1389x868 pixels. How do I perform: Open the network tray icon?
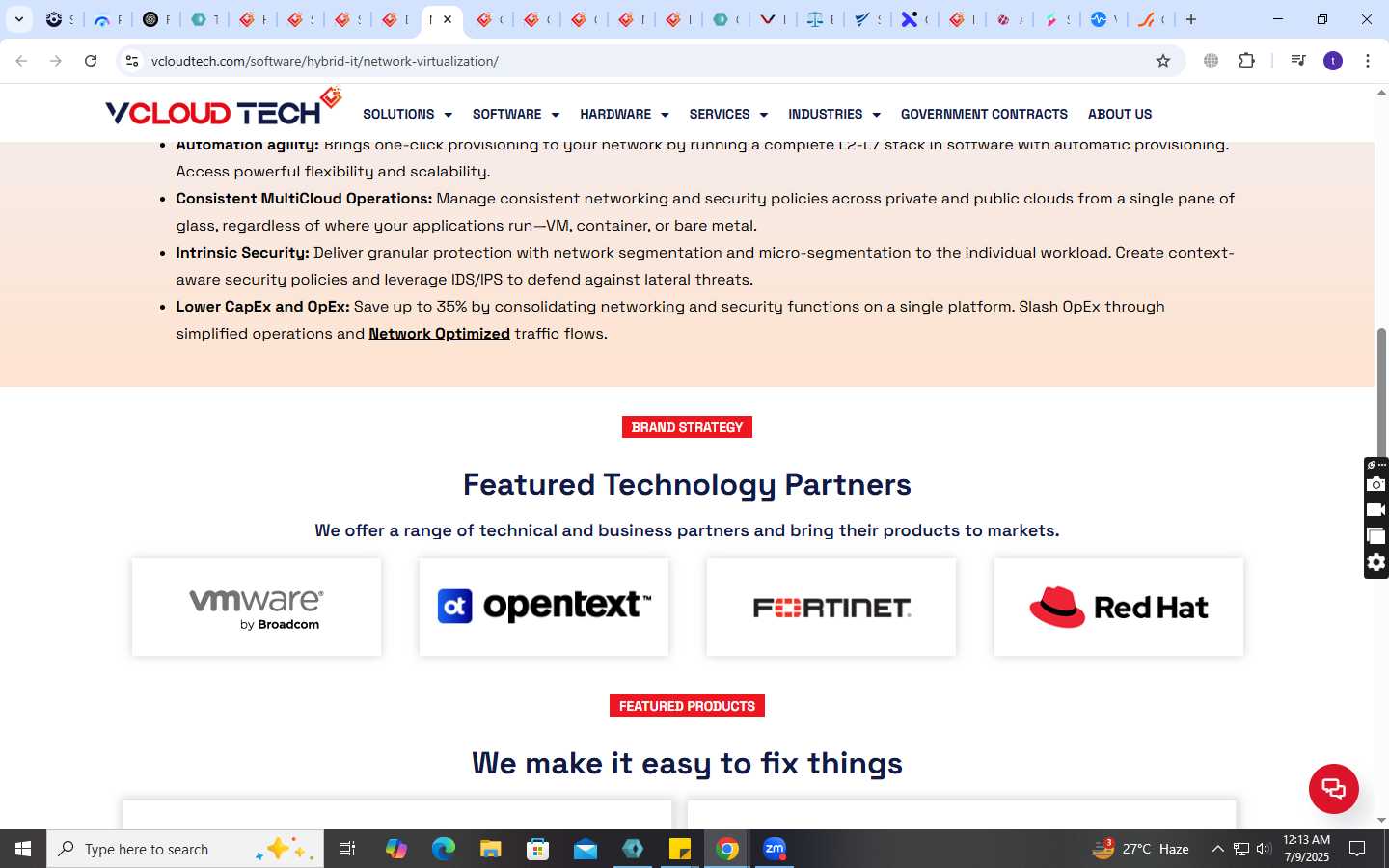pyautogui.click(x=1240, y=849)
